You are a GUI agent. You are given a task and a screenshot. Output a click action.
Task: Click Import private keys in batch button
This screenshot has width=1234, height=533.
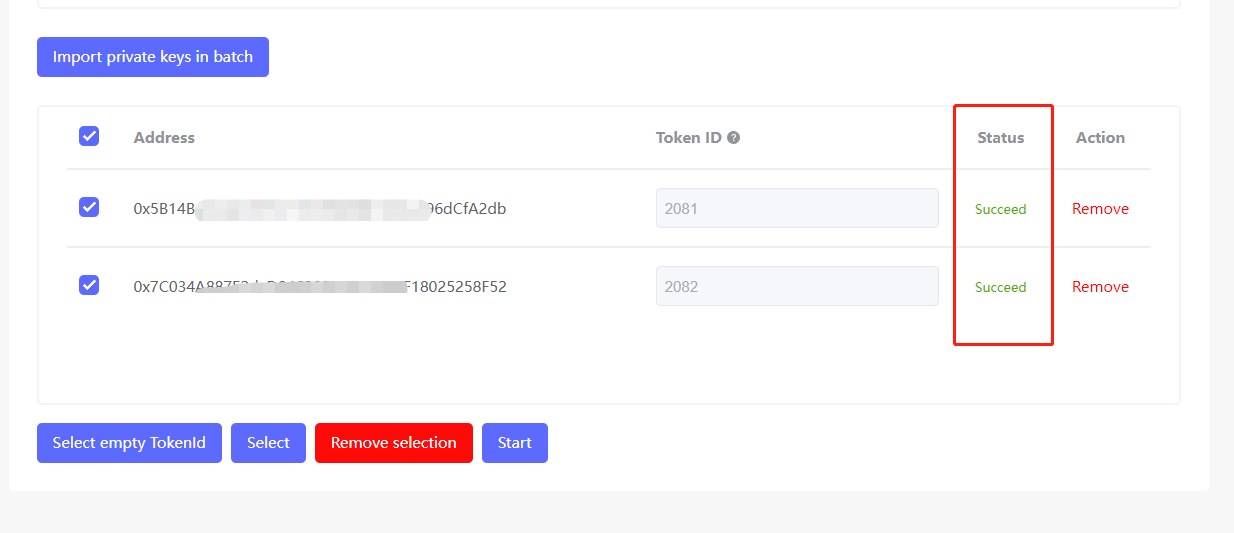(153, 57)
